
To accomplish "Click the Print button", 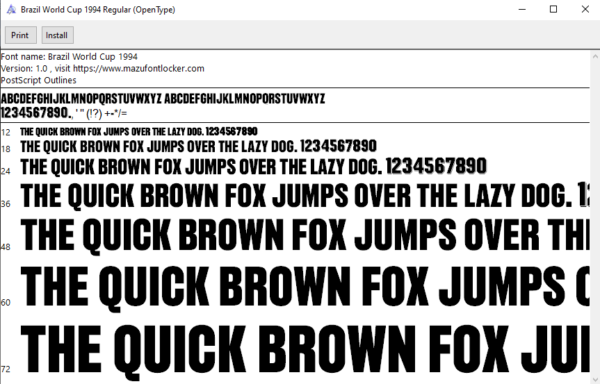I will pos(21,35).
